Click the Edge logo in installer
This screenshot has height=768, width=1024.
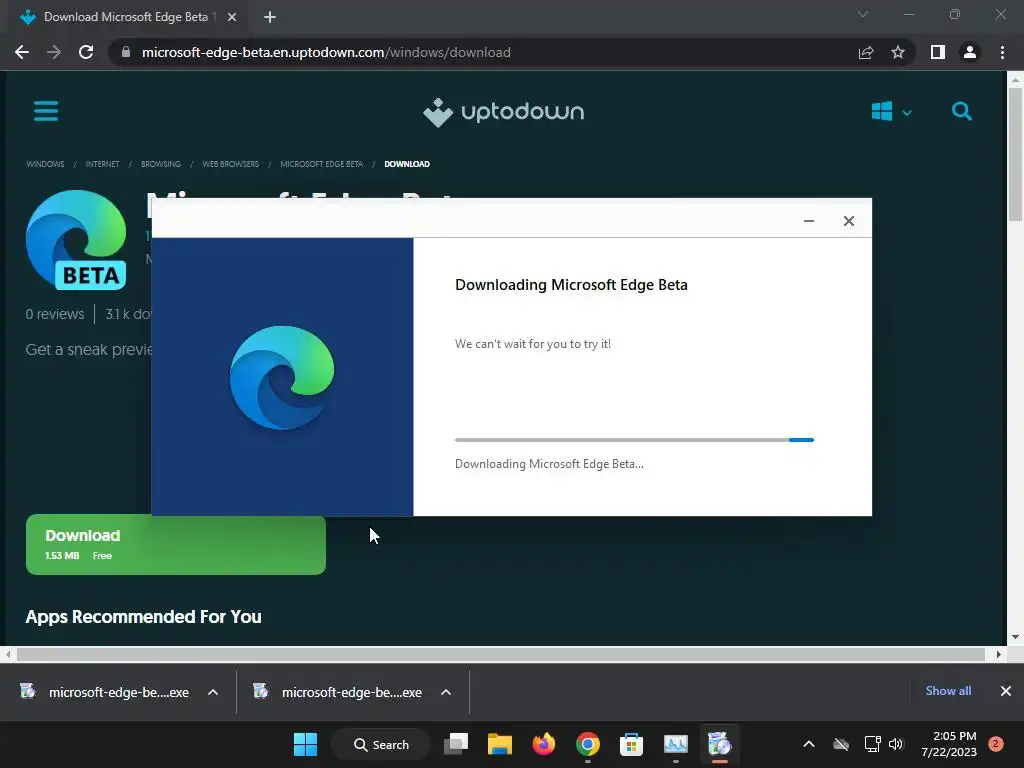tap(282, 377)
